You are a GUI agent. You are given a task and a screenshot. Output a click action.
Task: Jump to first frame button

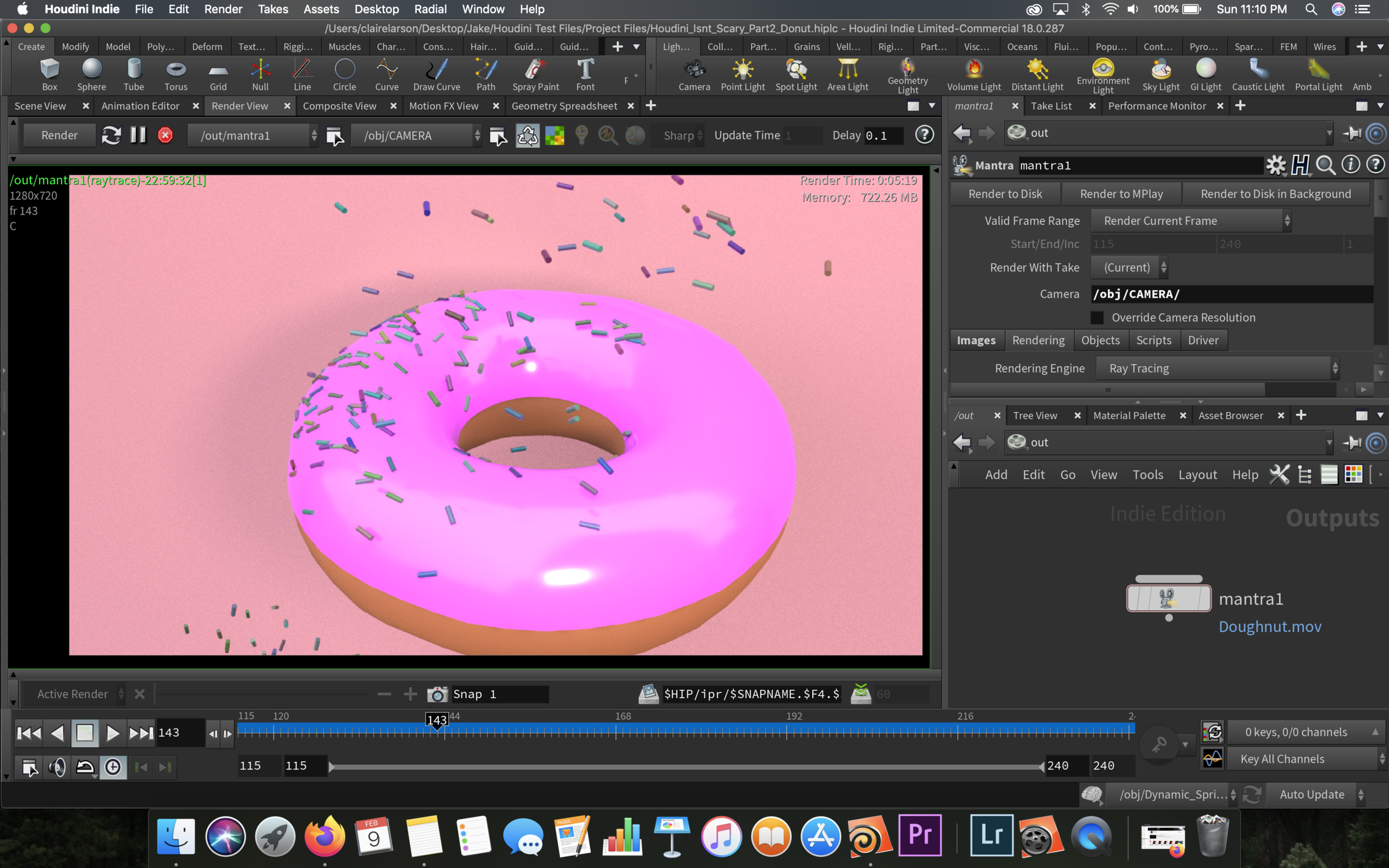click(x=29, y=733)
